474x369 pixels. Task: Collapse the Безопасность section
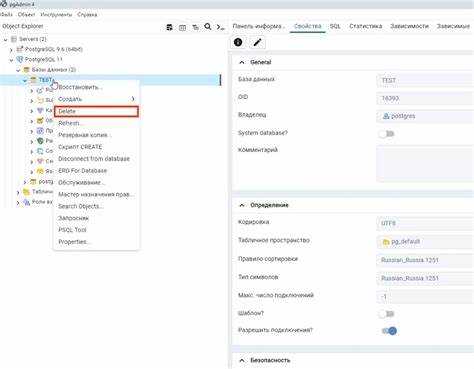[242, 360]
